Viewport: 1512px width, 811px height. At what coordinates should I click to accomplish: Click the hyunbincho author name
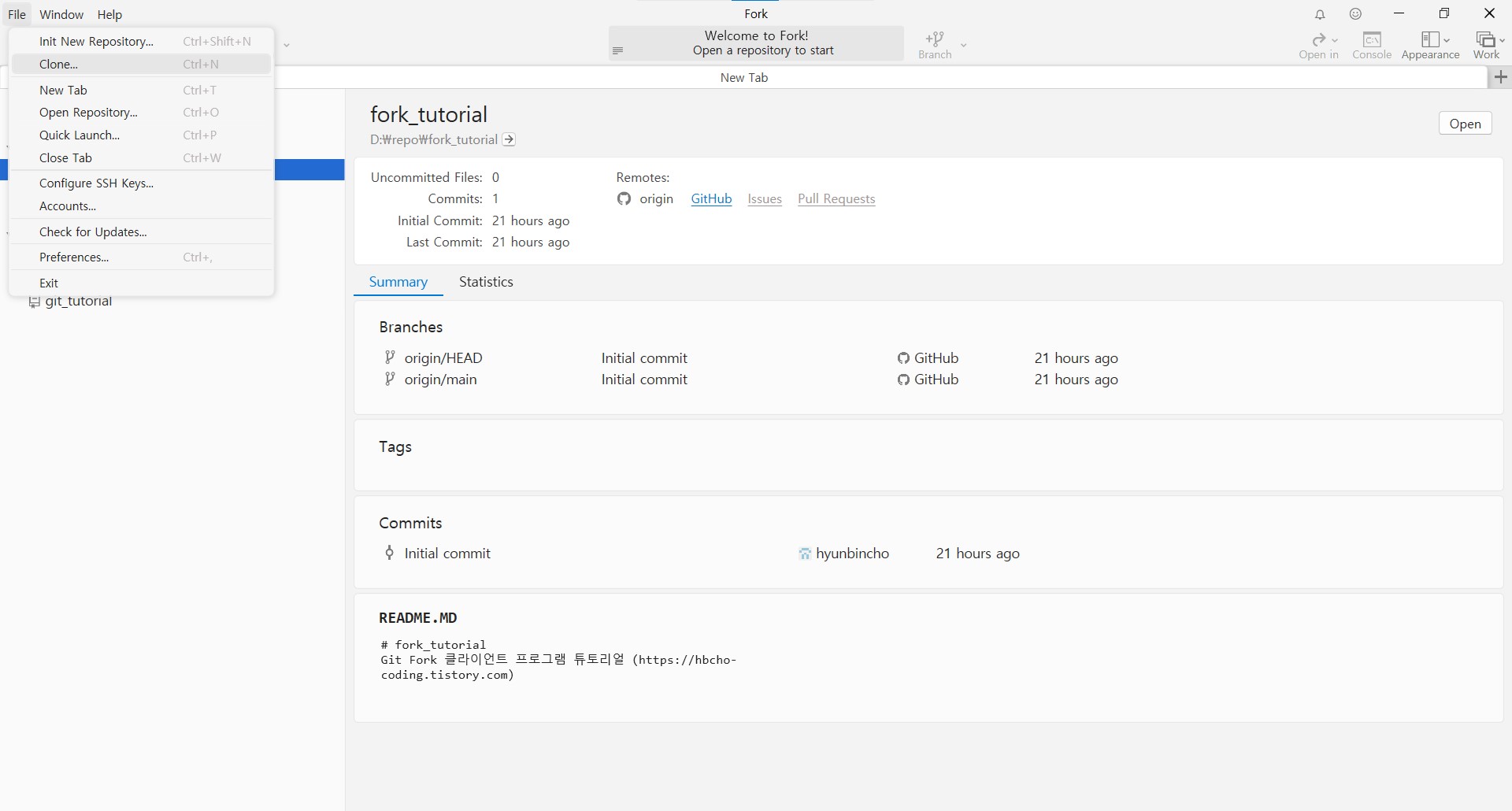coord(853,554)
